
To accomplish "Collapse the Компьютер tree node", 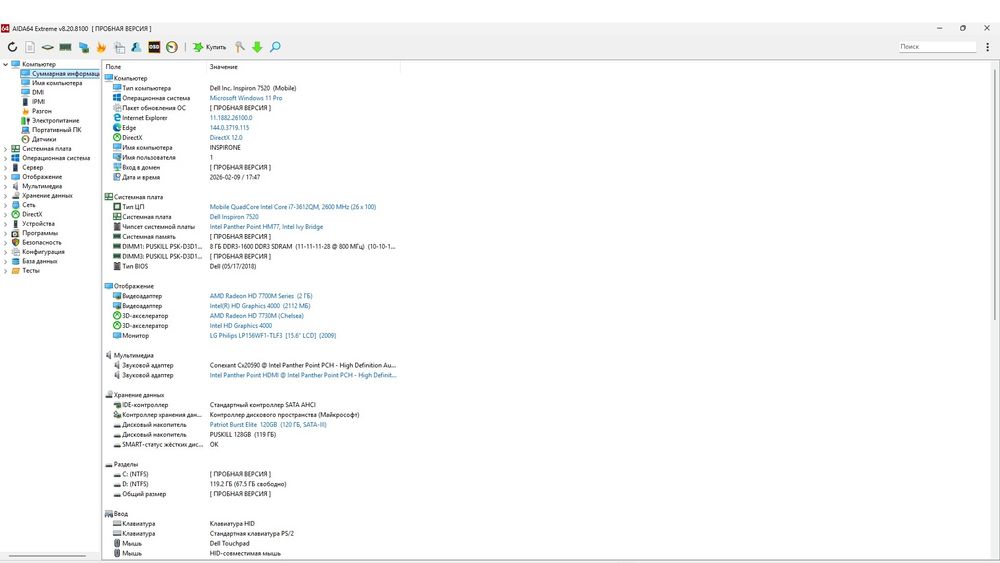I will point(5,64).
